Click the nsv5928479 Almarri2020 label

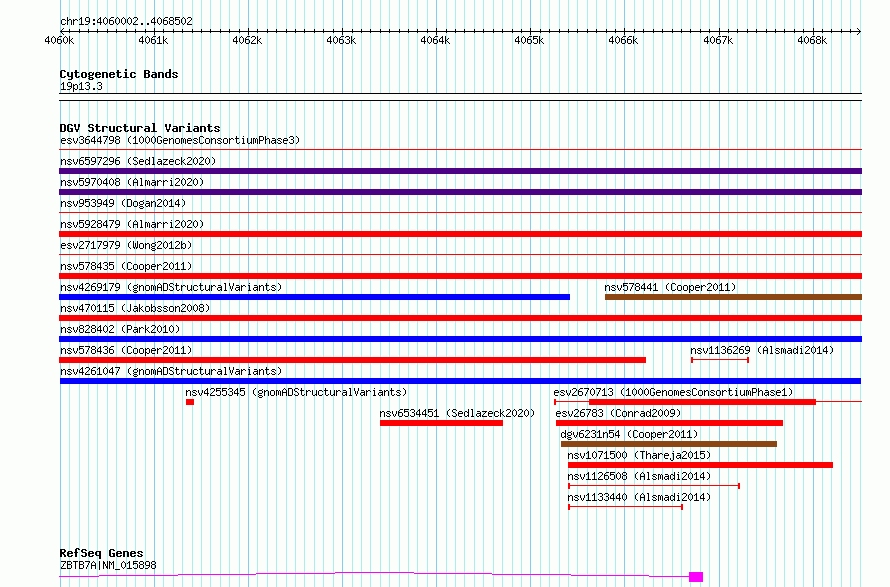coord(132,224)
